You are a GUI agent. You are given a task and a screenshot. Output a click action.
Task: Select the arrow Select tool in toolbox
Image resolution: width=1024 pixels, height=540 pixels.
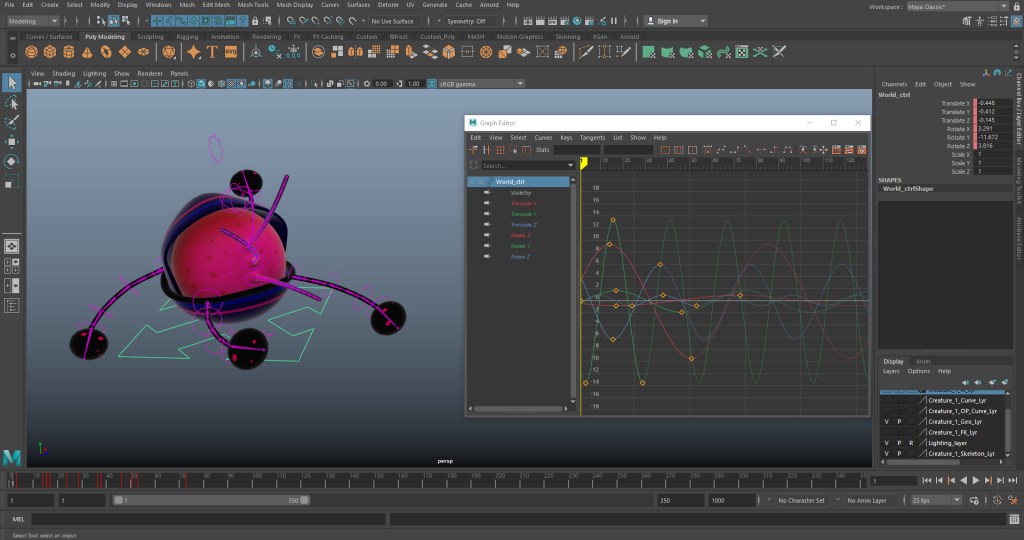pyautogui.click(x=12, y=83)
